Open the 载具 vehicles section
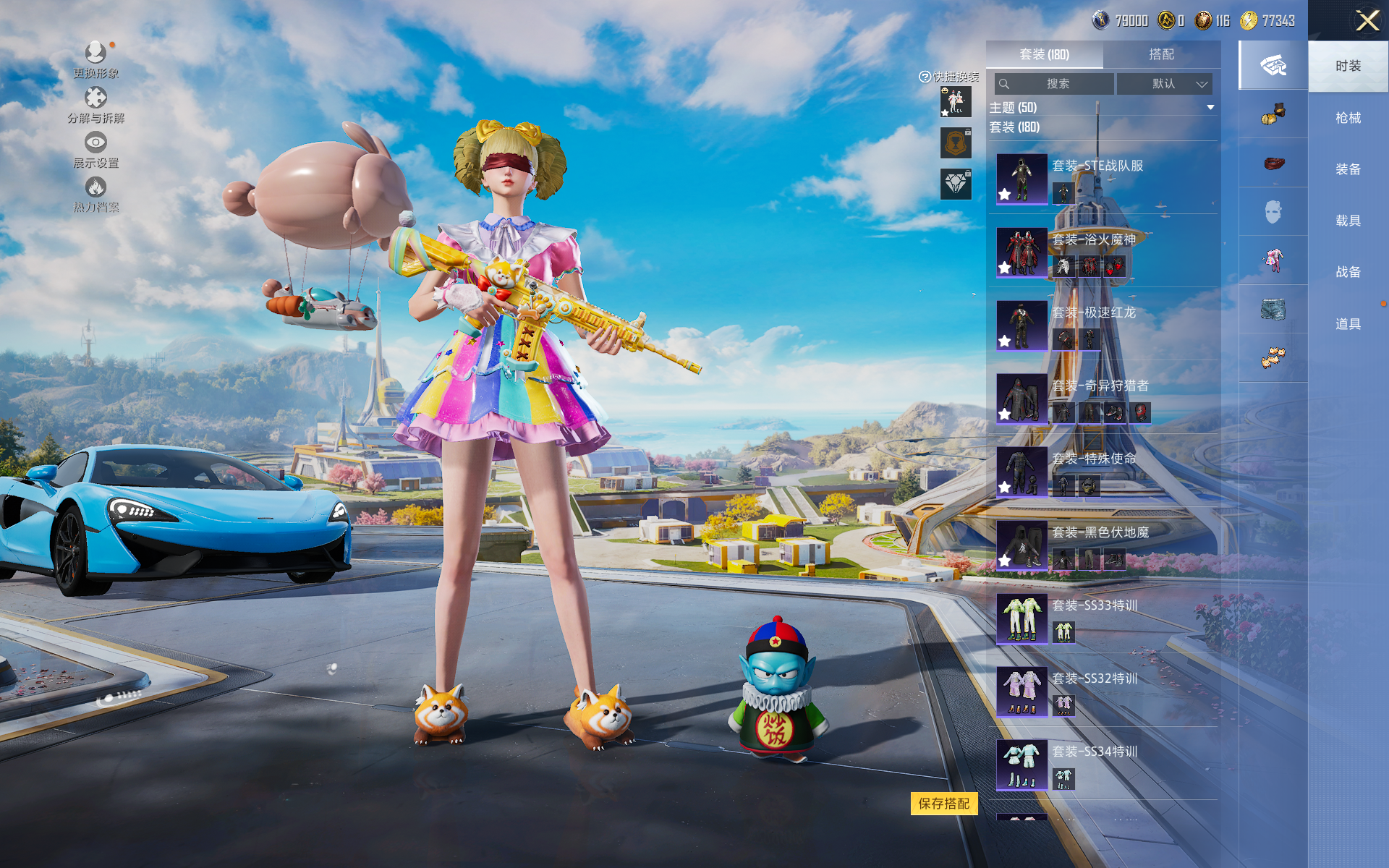This screenshot has width=1389, height=868. pos(1347,221)
